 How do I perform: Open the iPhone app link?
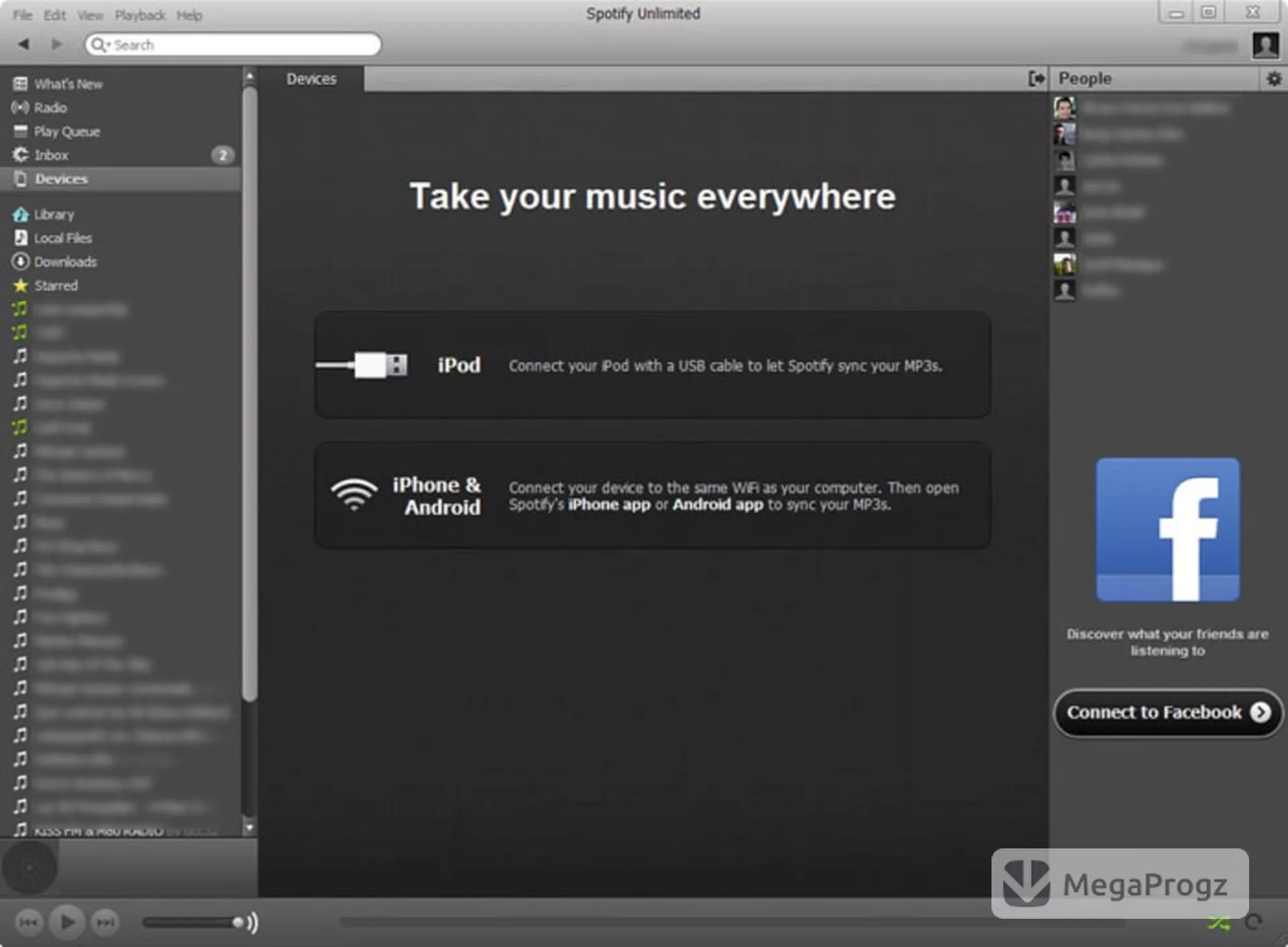coord(609,504)
